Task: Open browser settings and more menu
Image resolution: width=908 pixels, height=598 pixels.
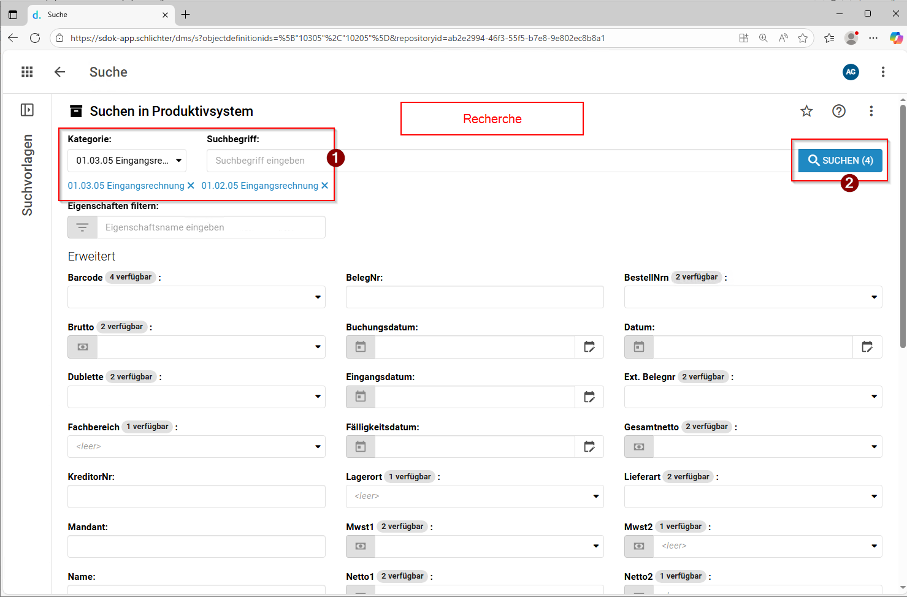Action: click(x=873, y=38)
